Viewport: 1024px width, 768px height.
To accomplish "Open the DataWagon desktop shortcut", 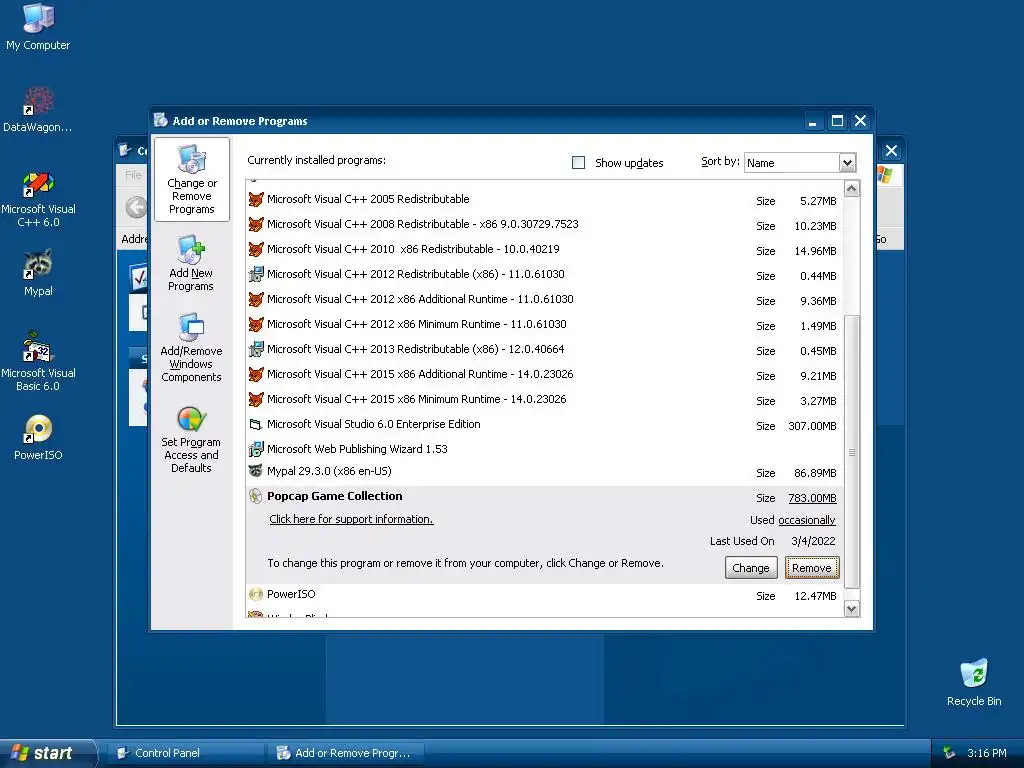I will pyautogui.click(x=38, y=109).
